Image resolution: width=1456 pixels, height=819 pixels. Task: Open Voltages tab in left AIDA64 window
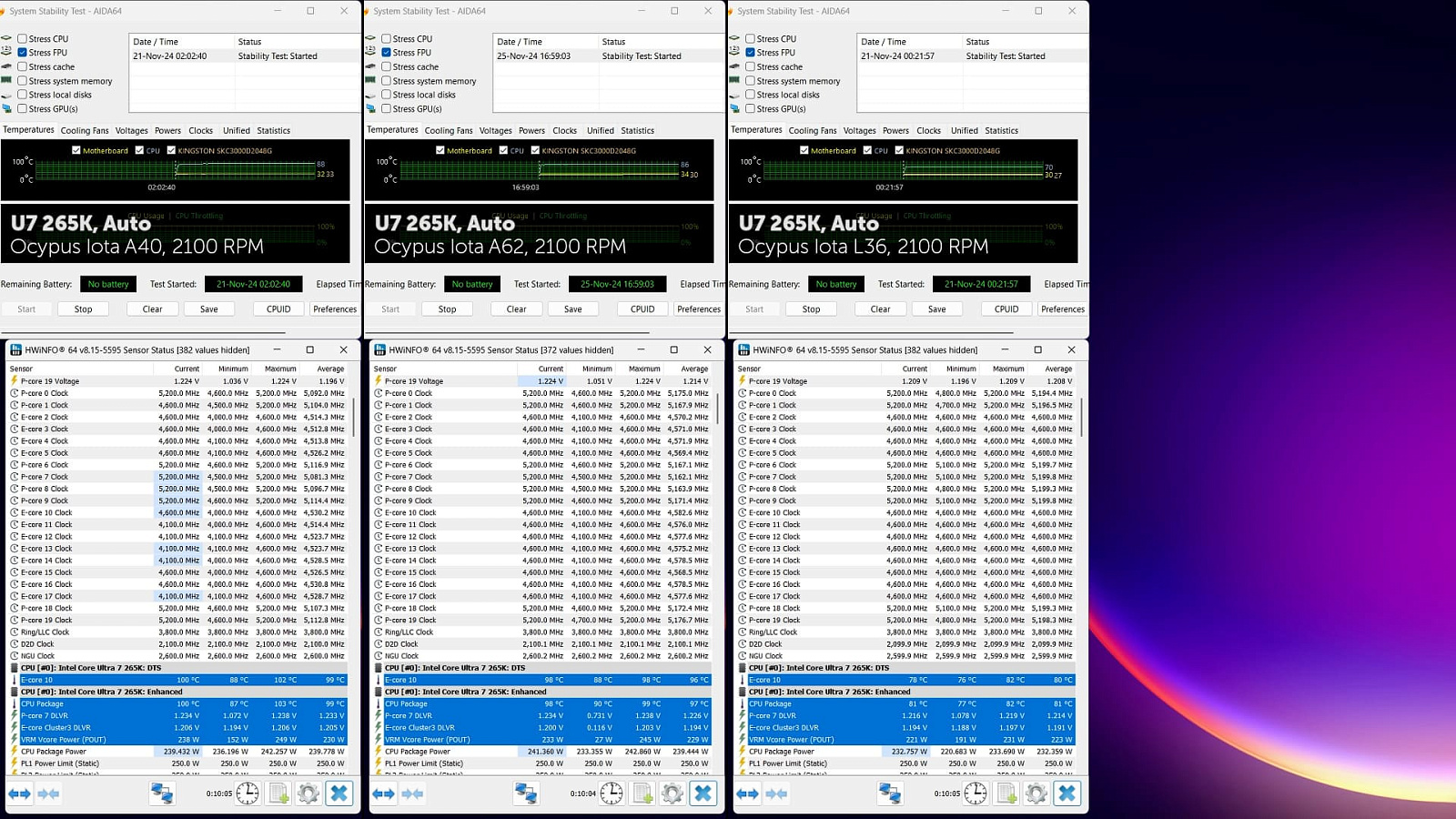[x=131, y=131]
